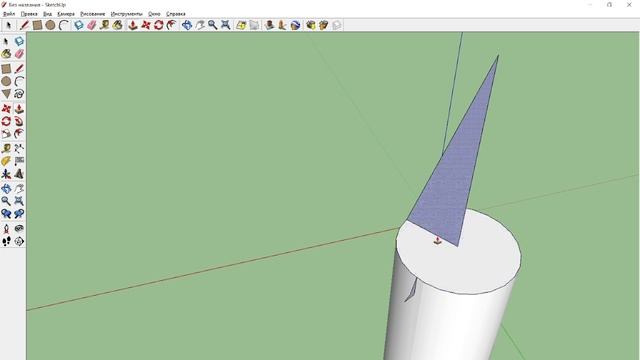This screenshot has width=640, height=360.
Task: Activate Push/Pull in the top toolbar
Action: coord(133,25)
